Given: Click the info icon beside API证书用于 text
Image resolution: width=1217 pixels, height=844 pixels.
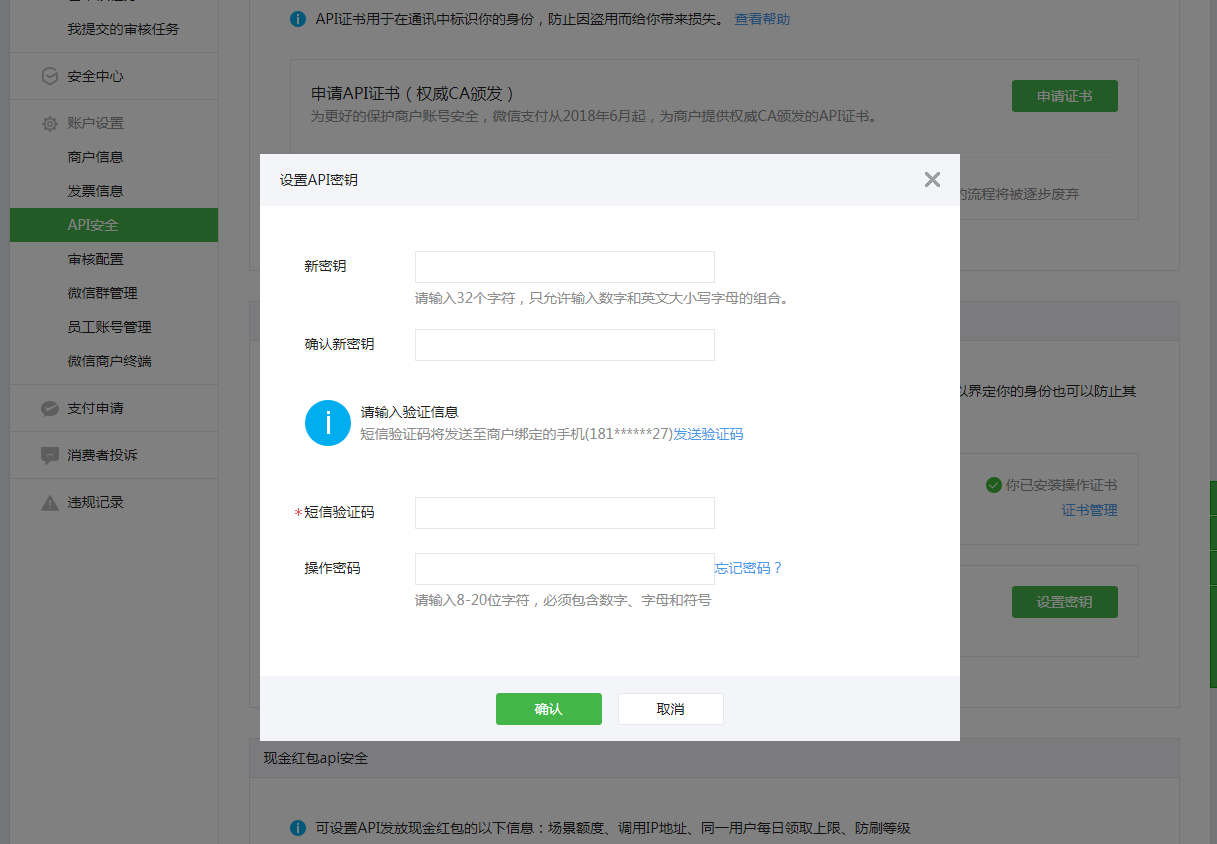Looking at the screenshot, I should point(298,19).
